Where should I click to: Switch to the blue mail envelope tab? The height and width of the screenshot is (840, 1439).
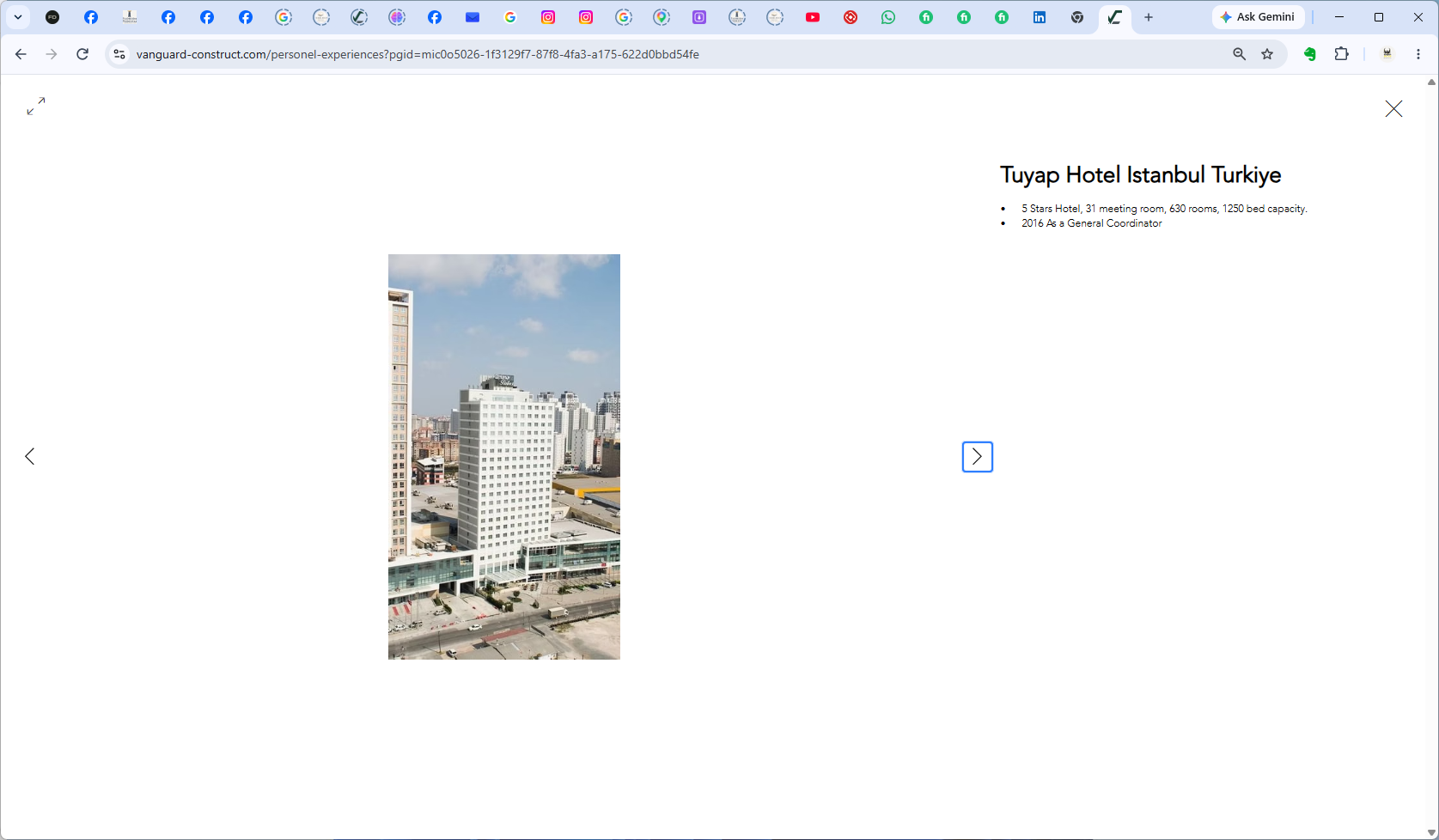click(x=473, y=17)
